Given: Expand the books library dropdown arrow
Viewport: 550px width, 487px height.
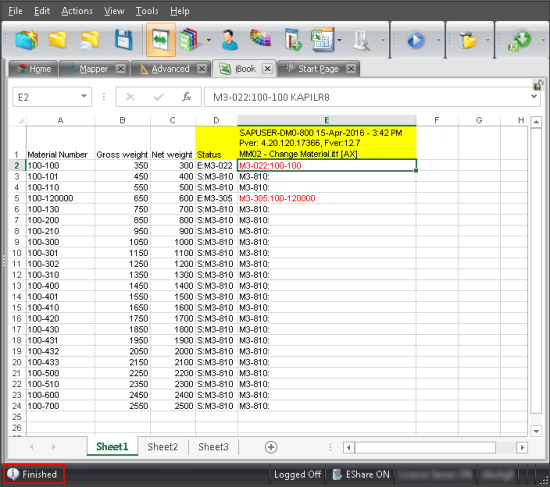Looking at the screenshot, I should click(x=209, y=40).
